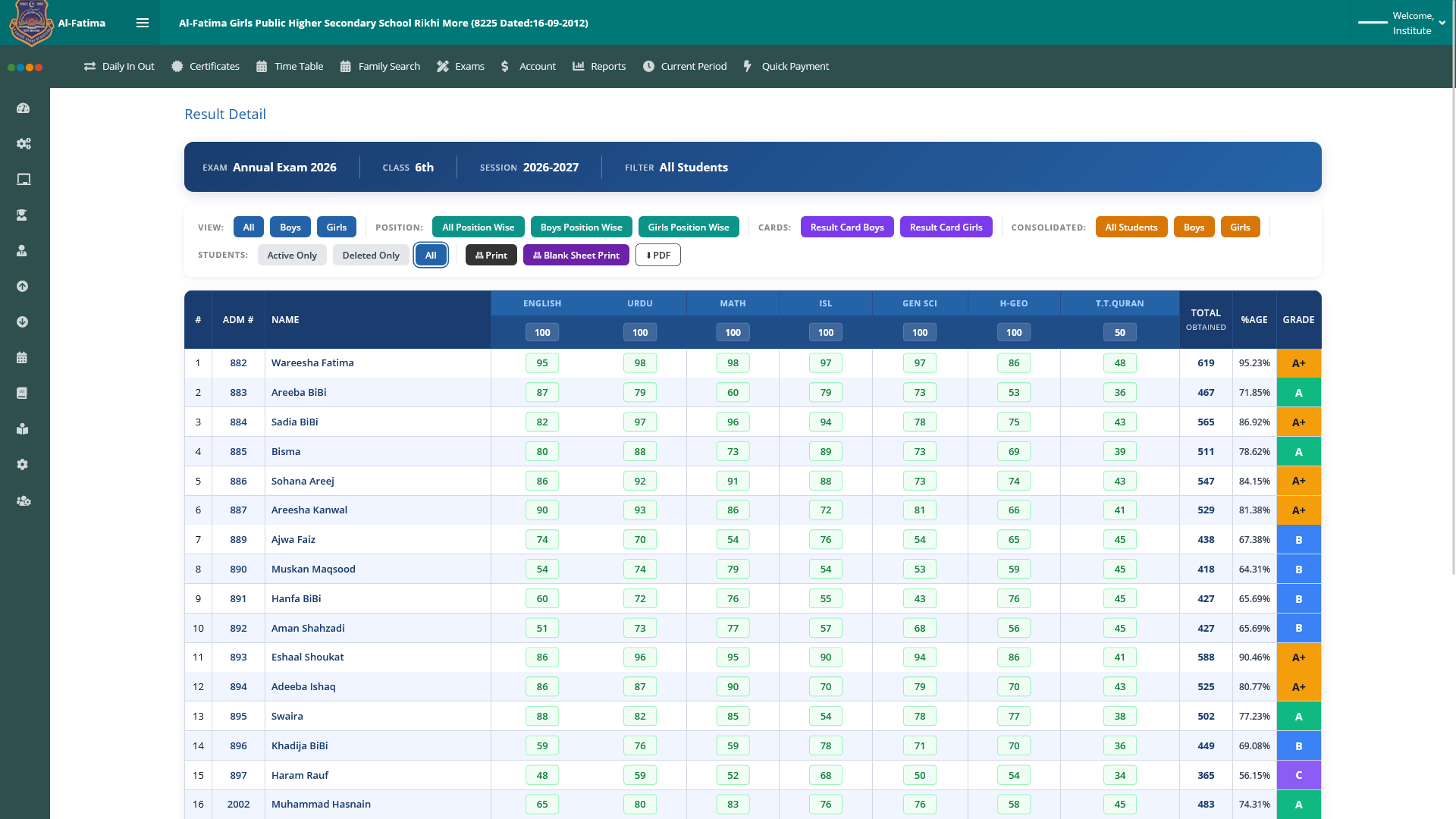Expand the Welcome Institute user dropdown
Screen dimensions: 1456x819
1401,23
